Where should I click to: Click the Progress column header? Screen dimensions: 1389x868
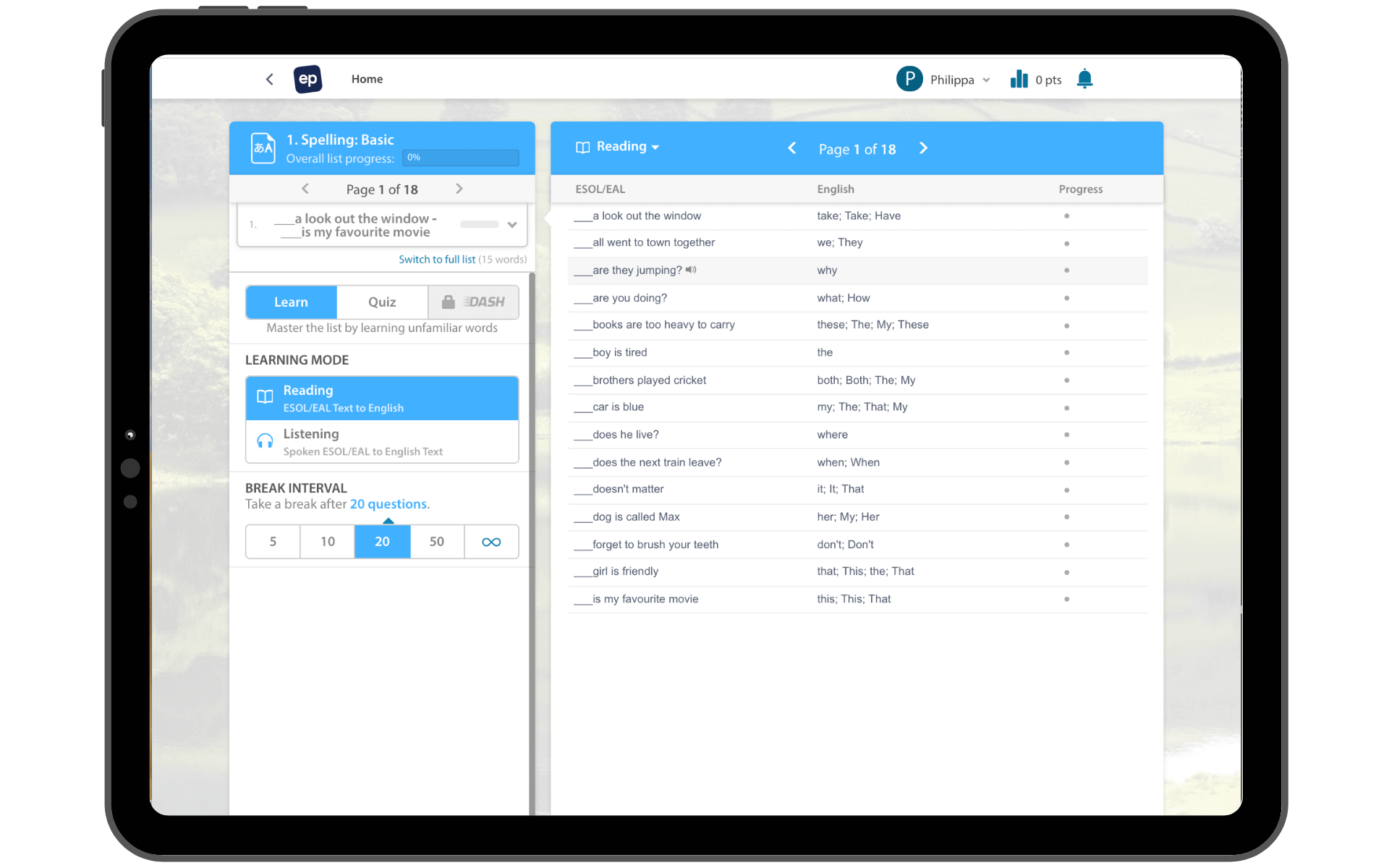(x=1081, y=190)
